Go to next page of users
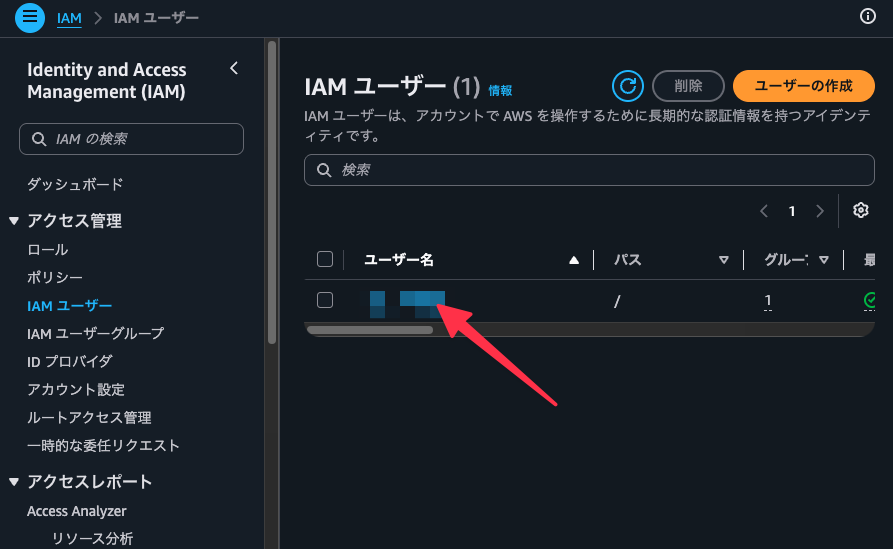 pyautogui.click(x=820, y=211)
